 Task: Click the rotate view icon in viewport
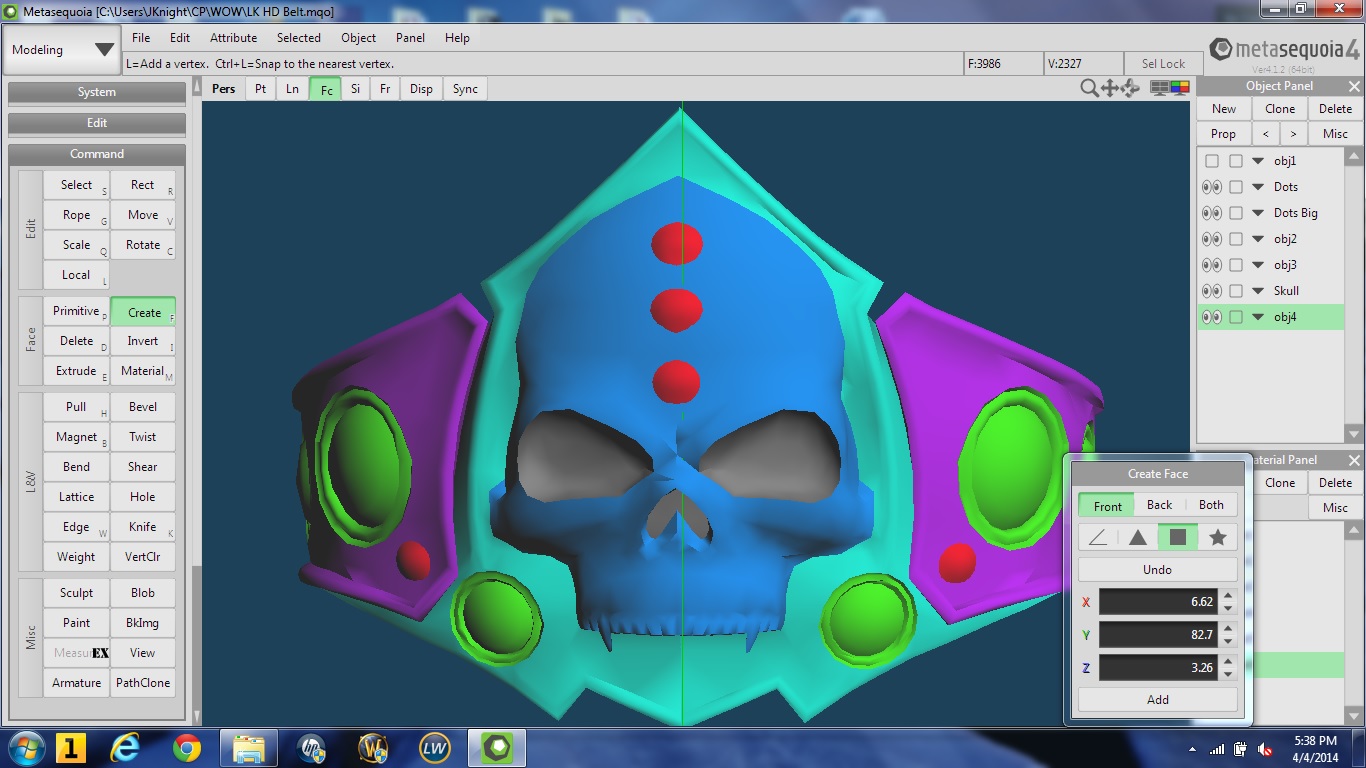click(x=1130, y=88)
